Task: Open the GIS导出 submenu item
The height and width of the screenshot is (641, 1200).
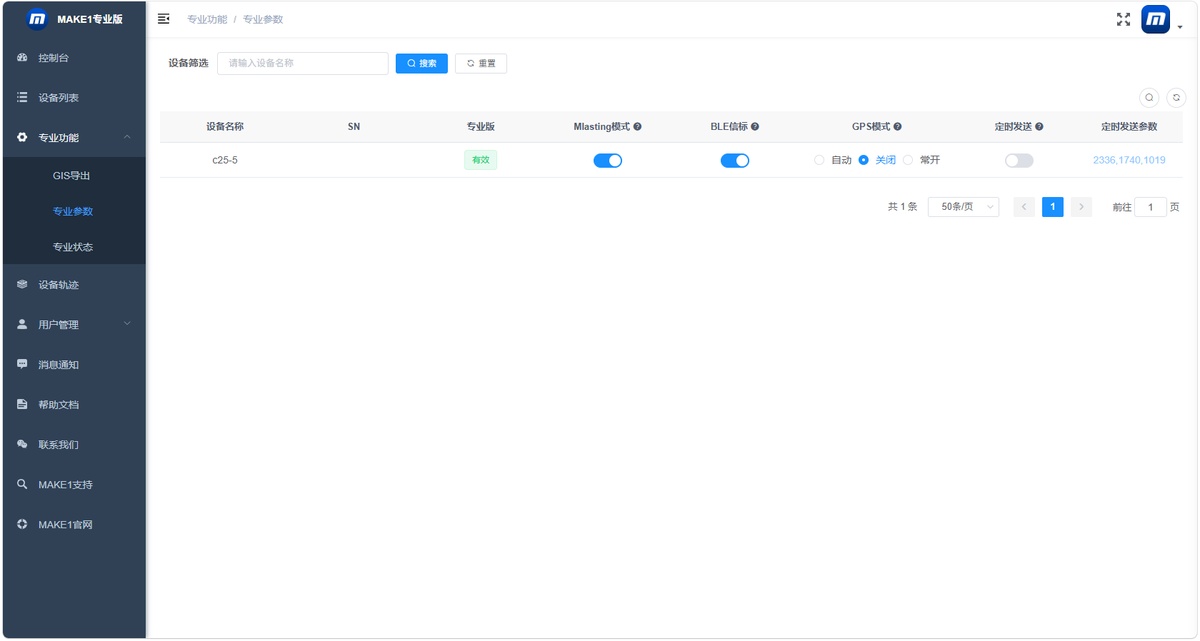Action: tap(72, 176)
